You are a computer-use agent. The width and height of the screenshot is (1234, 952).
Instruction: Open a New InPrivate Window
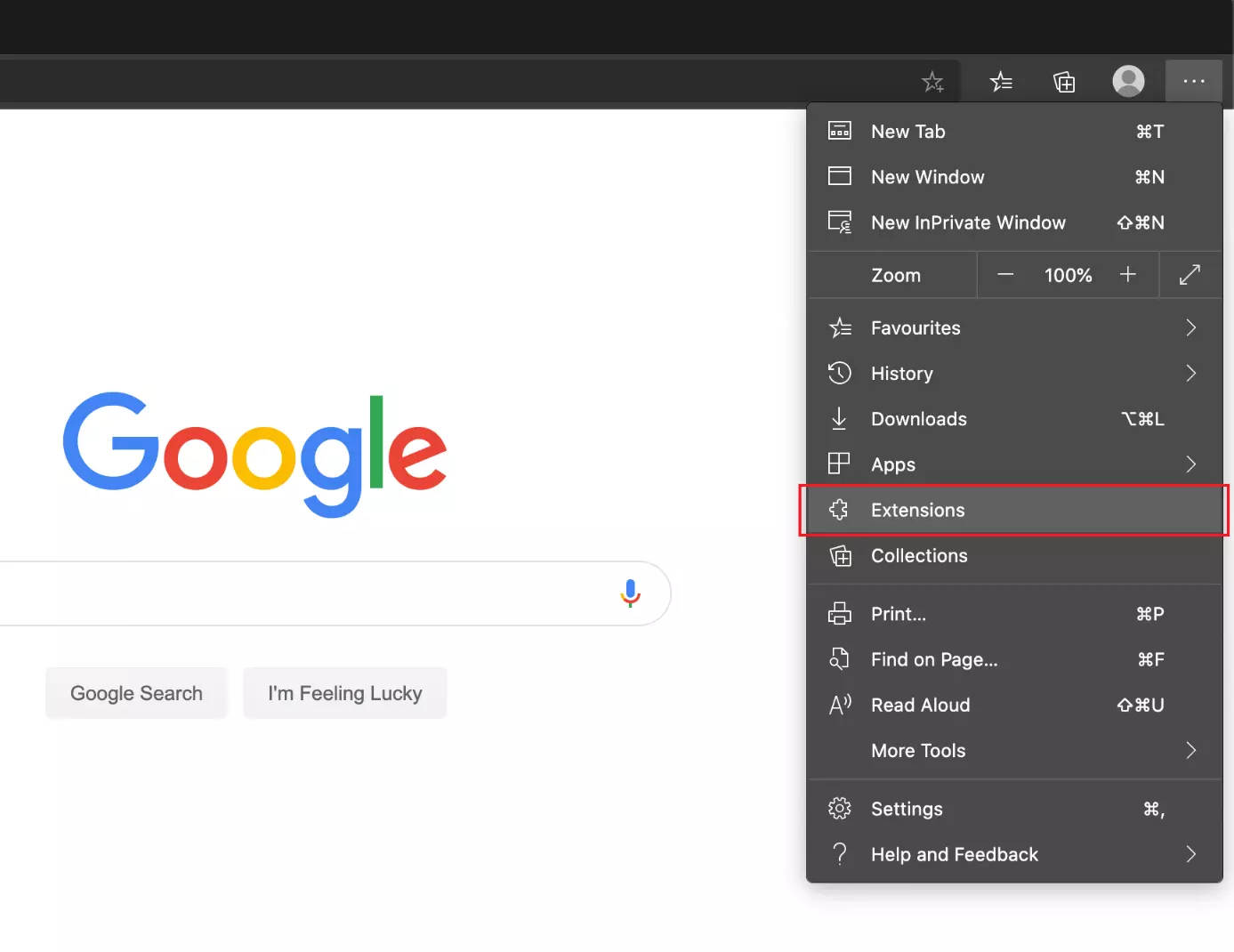click(x=967, y=223)
